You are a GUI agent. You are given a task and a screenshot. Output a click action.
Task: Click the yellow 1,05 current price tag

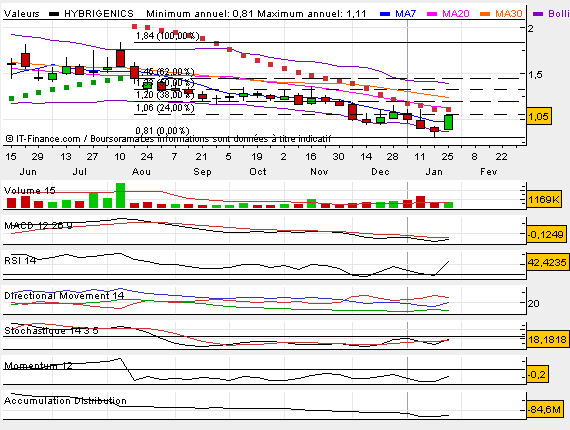(538, 116)
